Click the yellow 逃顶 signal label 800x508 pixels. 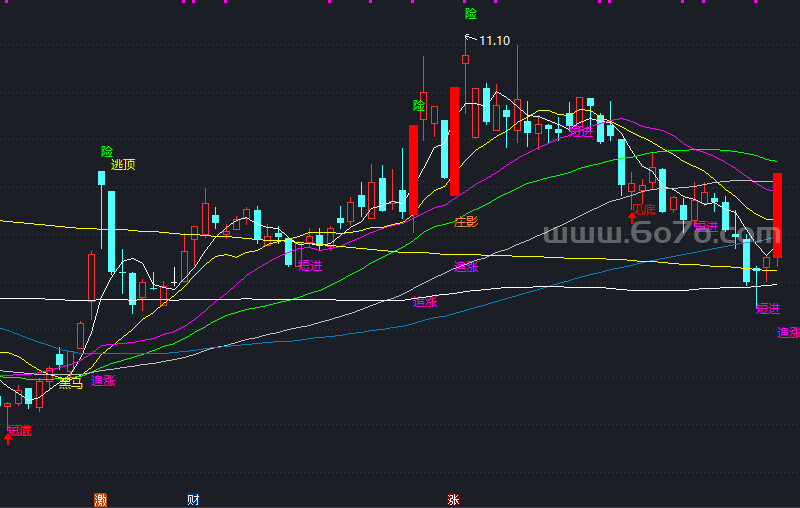123,164
